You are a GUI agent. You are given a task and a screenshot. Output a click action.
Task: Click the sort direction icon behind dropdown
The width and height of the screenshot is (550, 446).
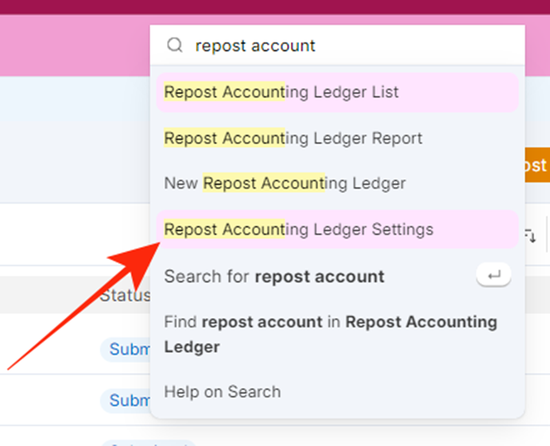coord(530,235)
